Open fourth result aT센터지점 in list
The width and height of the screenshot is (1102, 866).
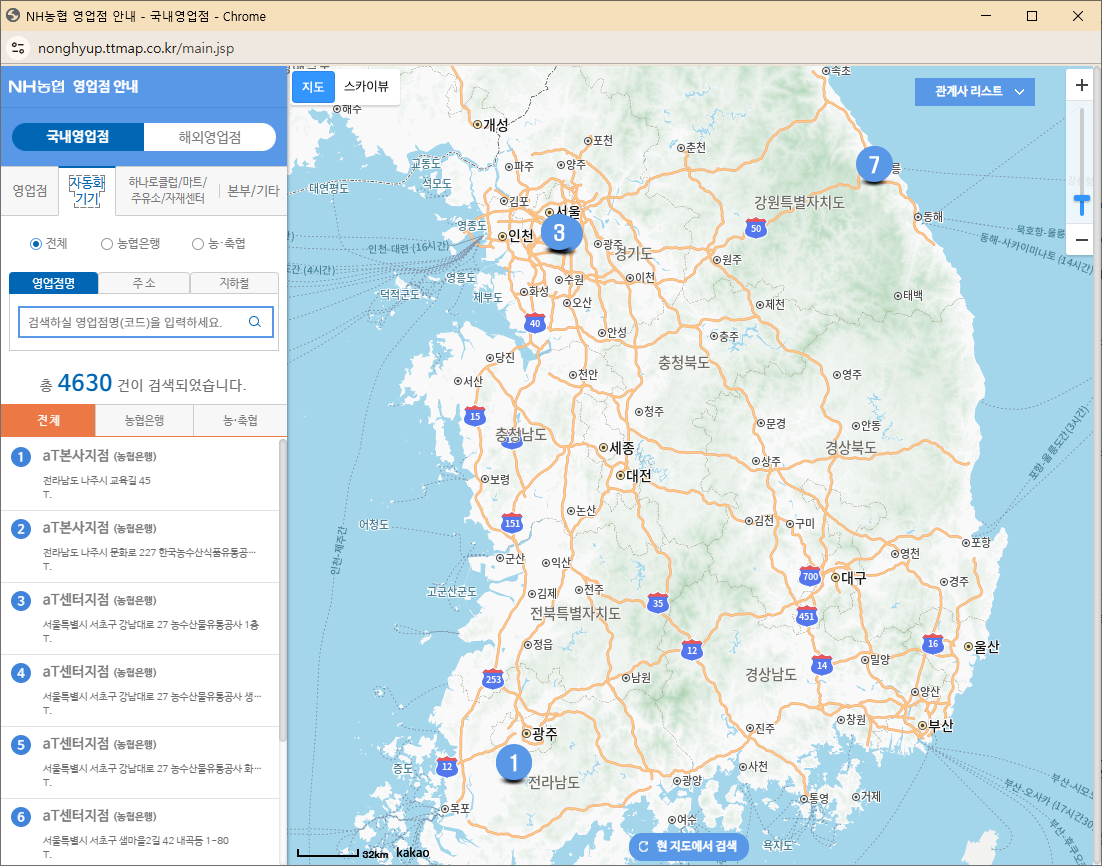pyautogui.click(x=140, y=690)
